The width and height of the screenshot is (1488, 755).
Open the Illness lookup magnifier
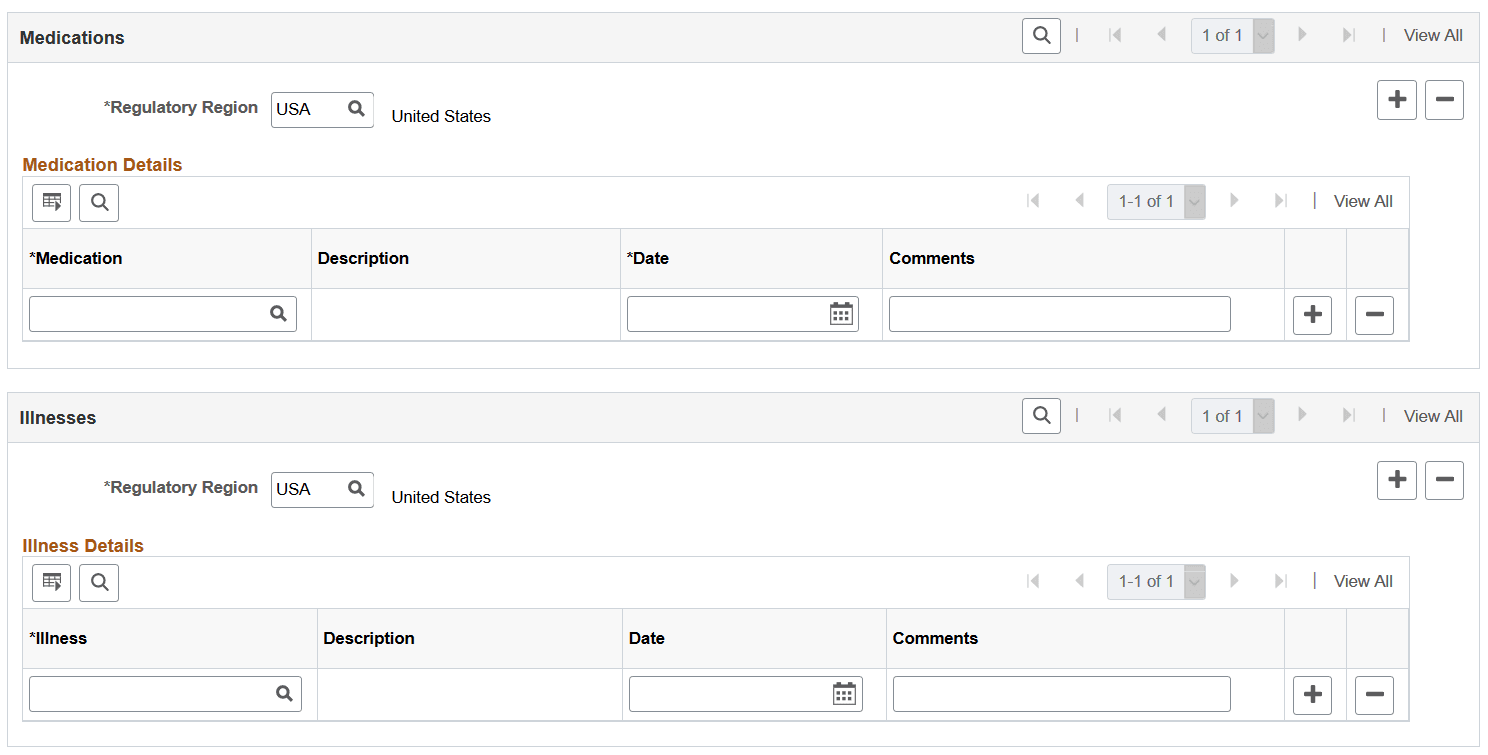click(x=284, y=694)
